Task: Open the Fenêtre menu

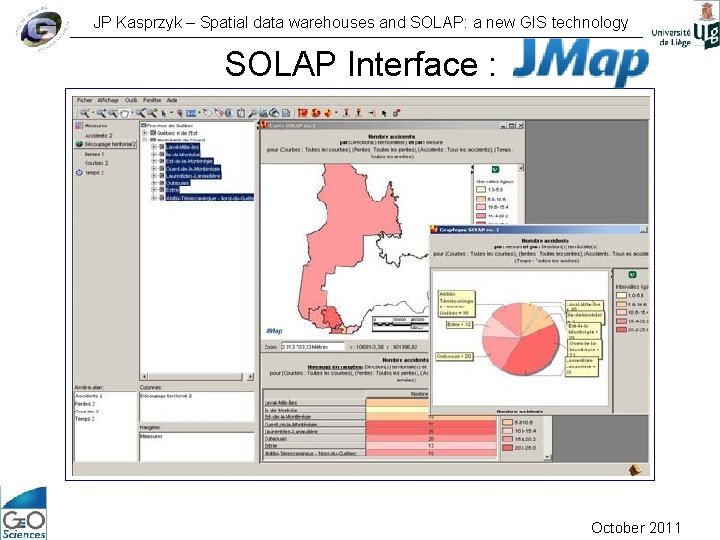Action: (152, 100)
